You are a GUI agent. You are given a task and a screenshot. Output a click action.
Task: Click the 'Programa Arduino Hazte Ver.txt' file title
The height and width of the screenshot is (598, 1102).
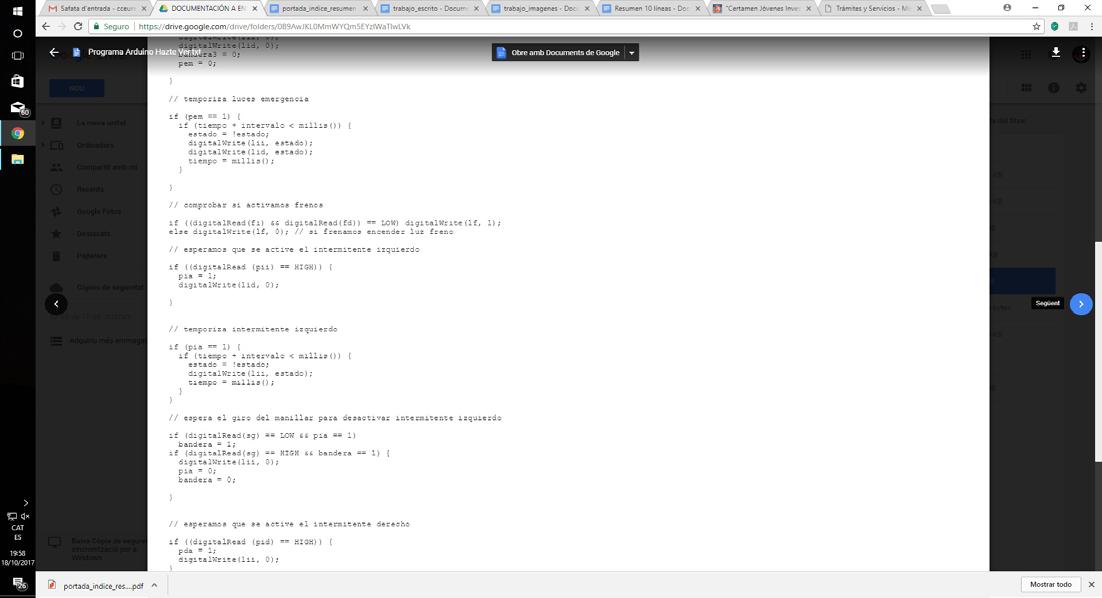point(144,52)
